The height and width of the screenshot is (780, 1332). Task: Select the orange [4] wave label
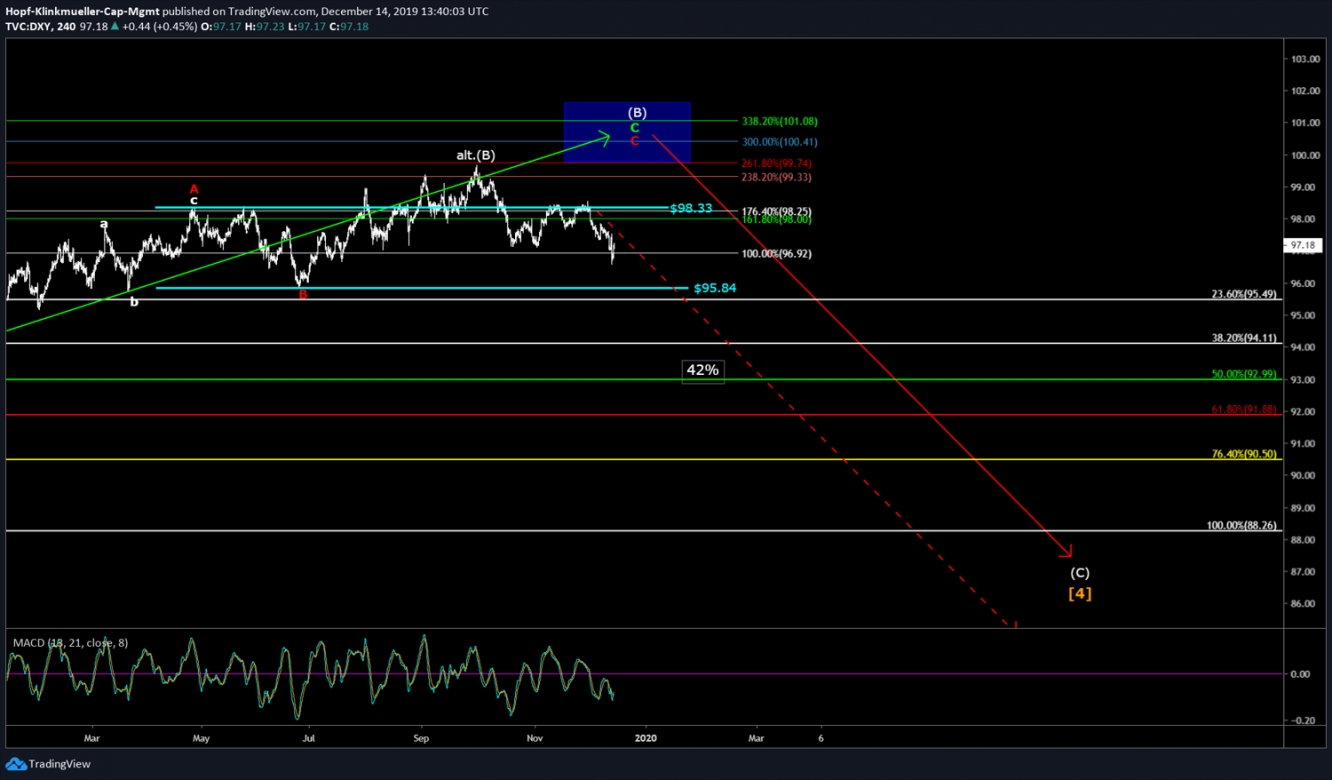pos(1080,593)
